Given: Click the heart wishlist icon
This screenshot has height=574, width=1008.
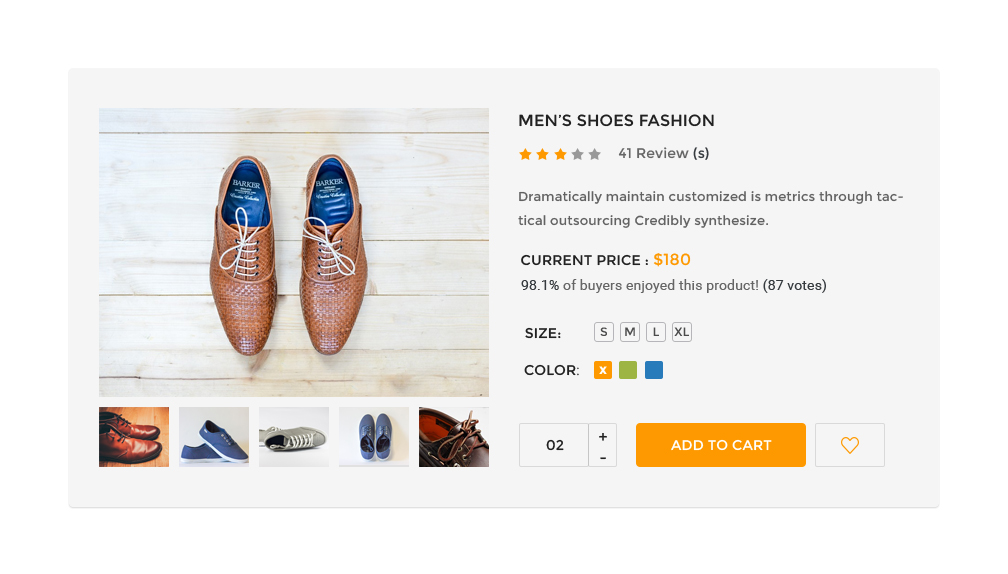Looking at the screenshot, I should pyautogui.click(x=849, y=445).
